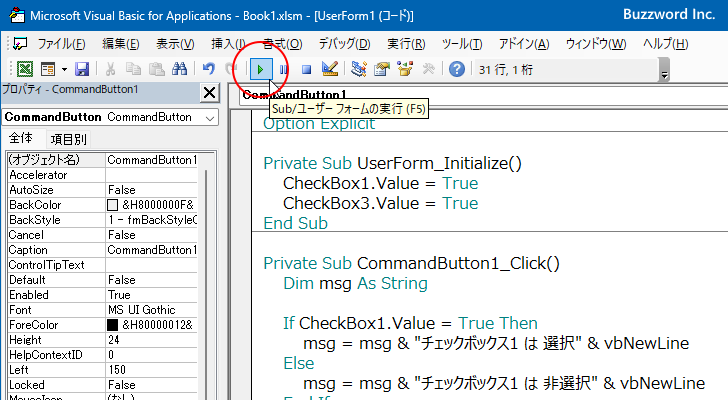Viewport: 728px width, 400px height.
Task: Switch to Microsoft Excel view icon
Action: coord(25,70)
